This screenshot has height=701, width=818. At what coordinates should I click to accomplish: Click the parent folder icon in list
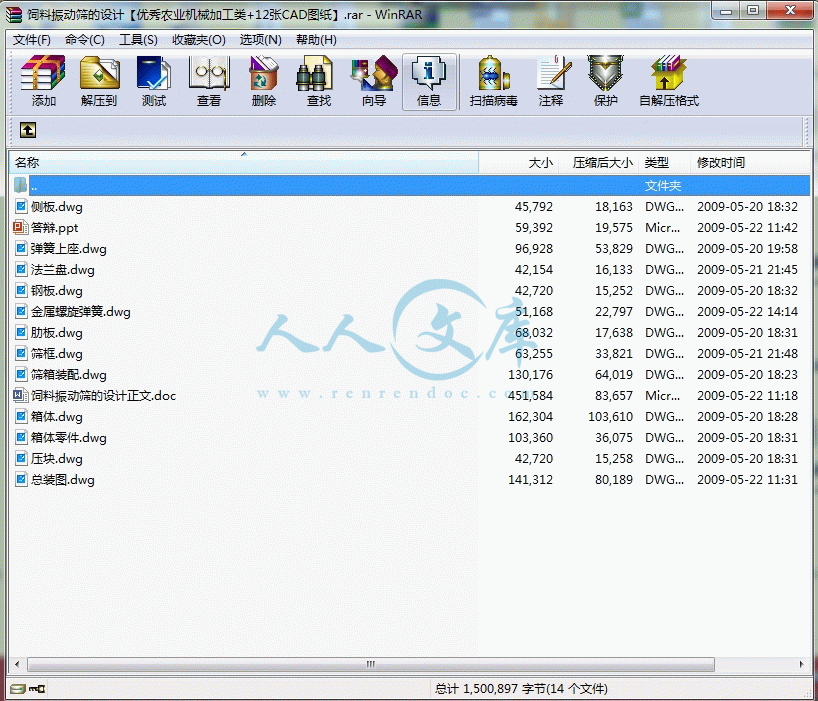20,185
